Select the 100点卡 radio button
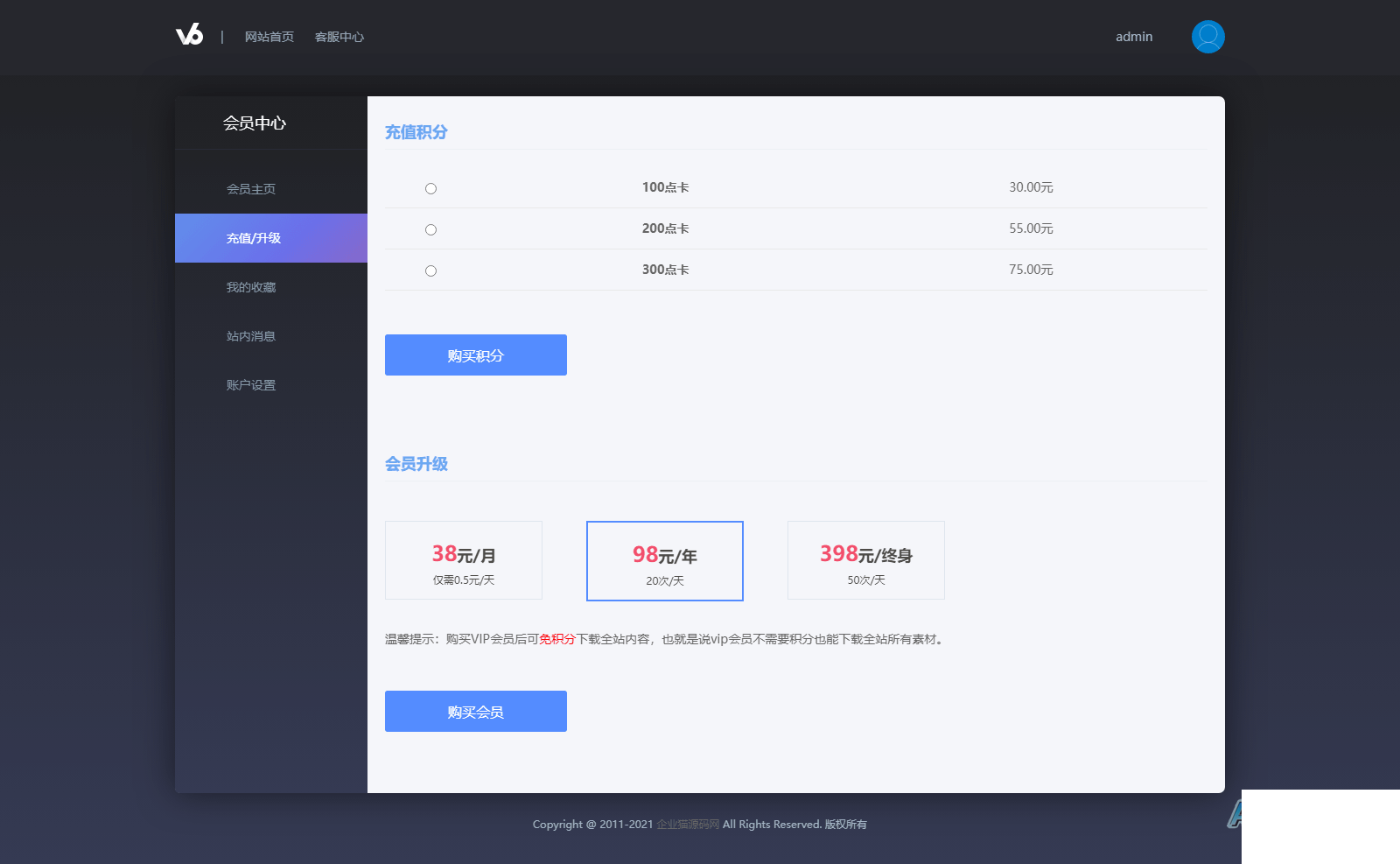Image resolution: width=1400 pixels, height=864 pixels. [x=430, y=188]
